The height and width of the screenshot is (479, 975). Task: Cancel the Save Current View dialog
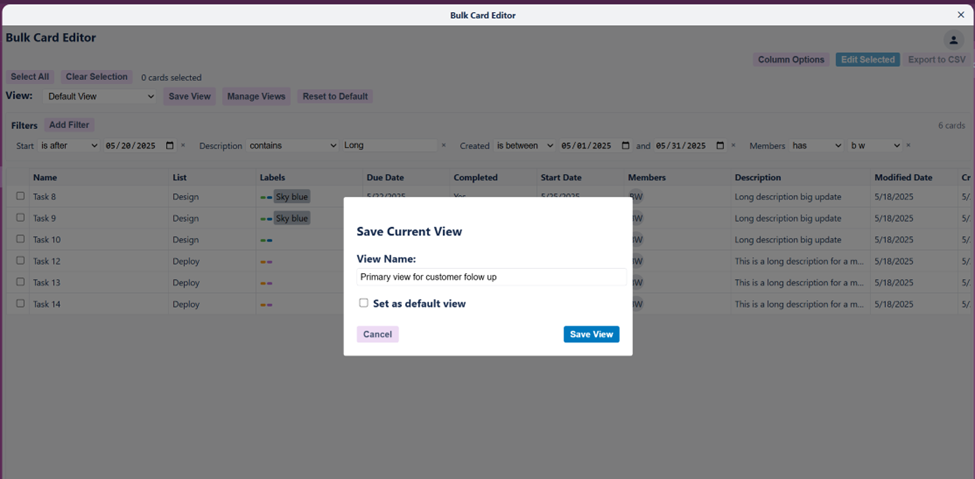(x=377, y=334)
